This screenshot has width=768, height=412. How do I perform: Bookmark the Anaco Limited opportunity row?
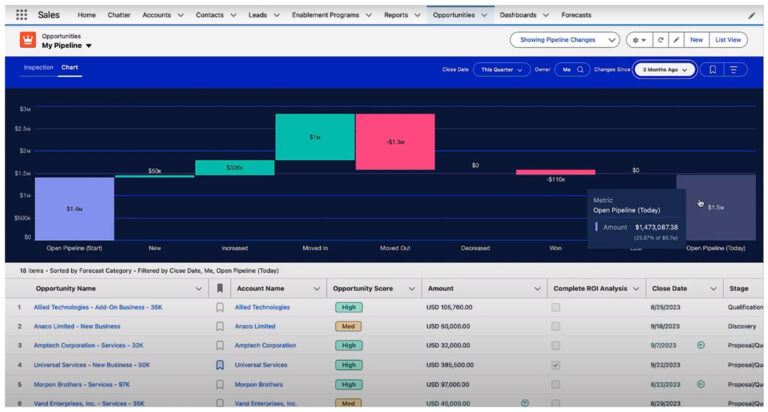point(220,326)
